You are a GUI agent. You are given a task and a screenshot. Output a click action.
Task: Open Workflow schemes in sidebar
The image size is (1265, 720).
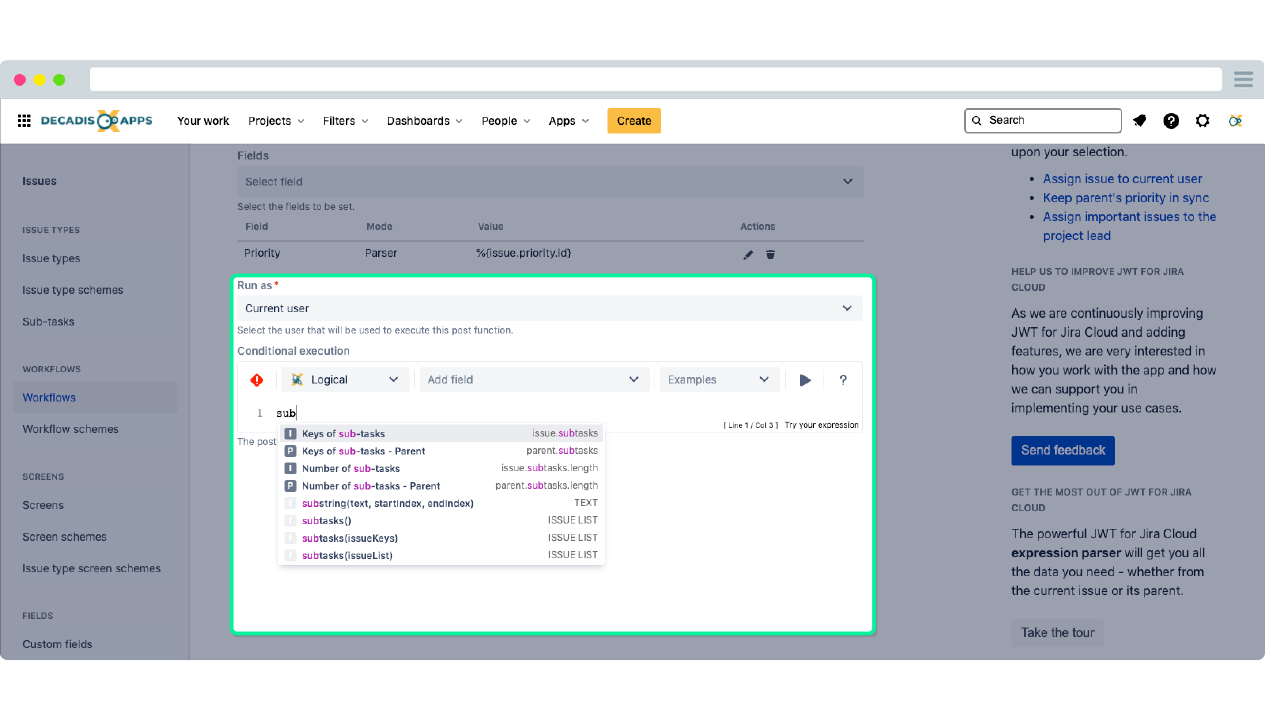tap(70, 429)
